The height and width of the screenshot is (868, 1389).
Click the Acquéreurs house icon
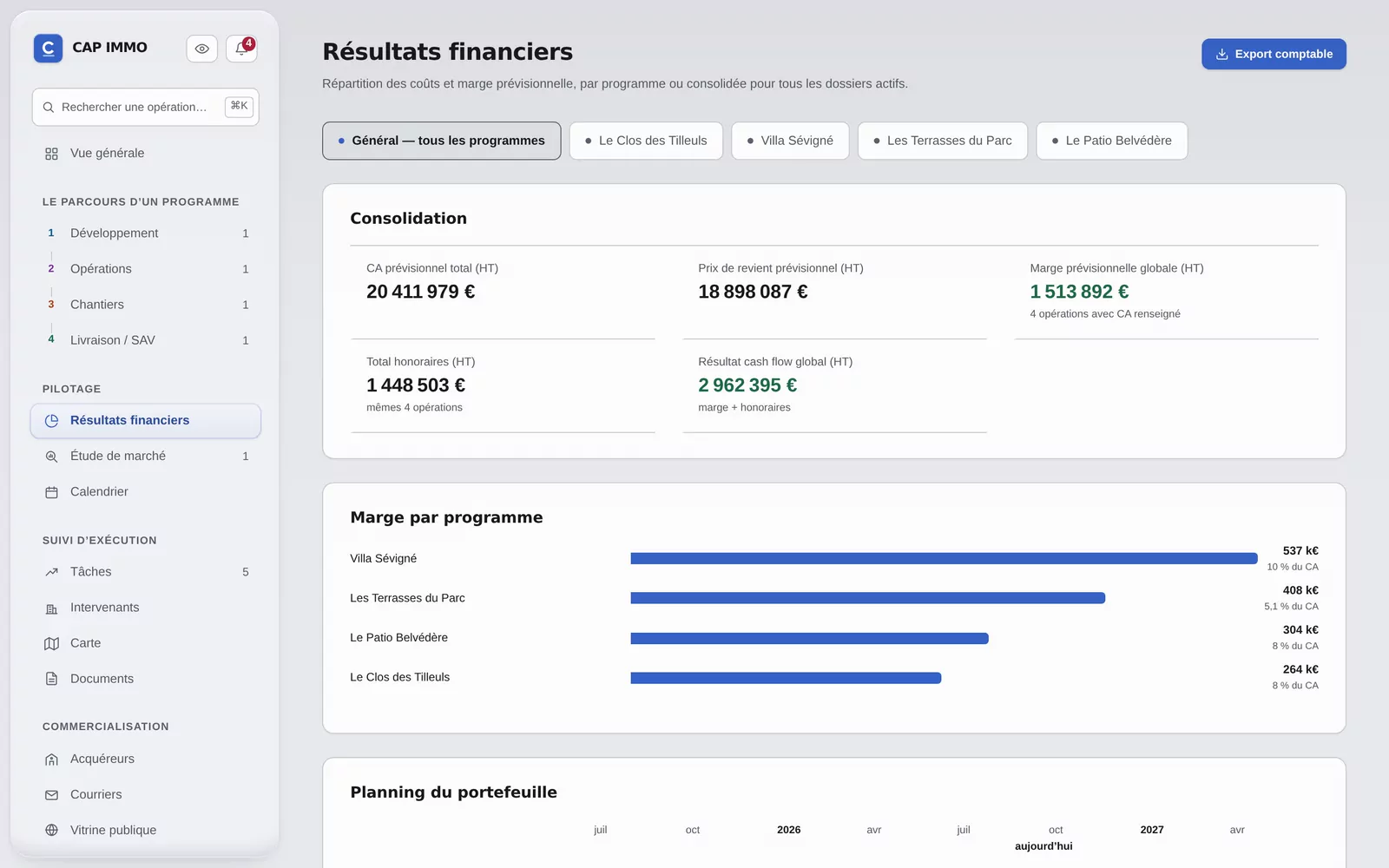point(51,759)
